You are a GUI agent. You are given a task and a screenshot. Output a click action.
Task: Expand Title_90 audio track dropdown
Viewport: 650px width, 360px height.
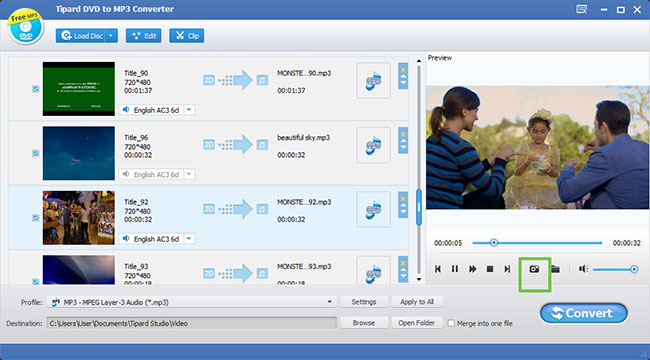click(189, 110)
